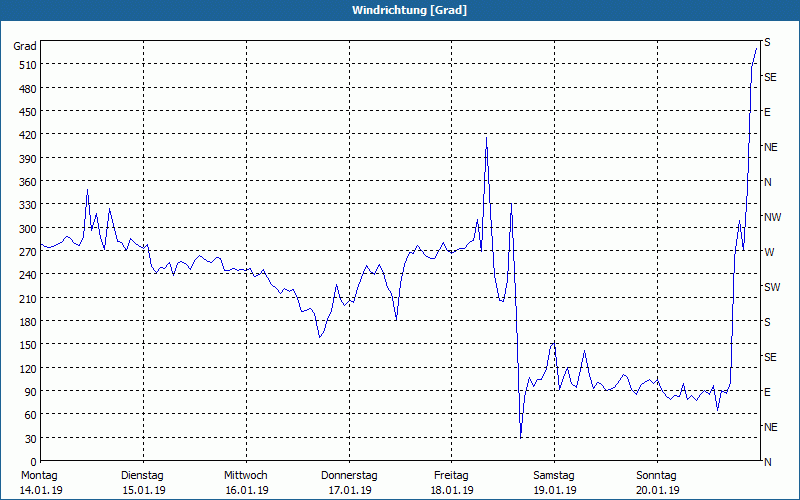800x500 pixels.
Task: Select the 450 degree axis label
Action: pos(29,112)
